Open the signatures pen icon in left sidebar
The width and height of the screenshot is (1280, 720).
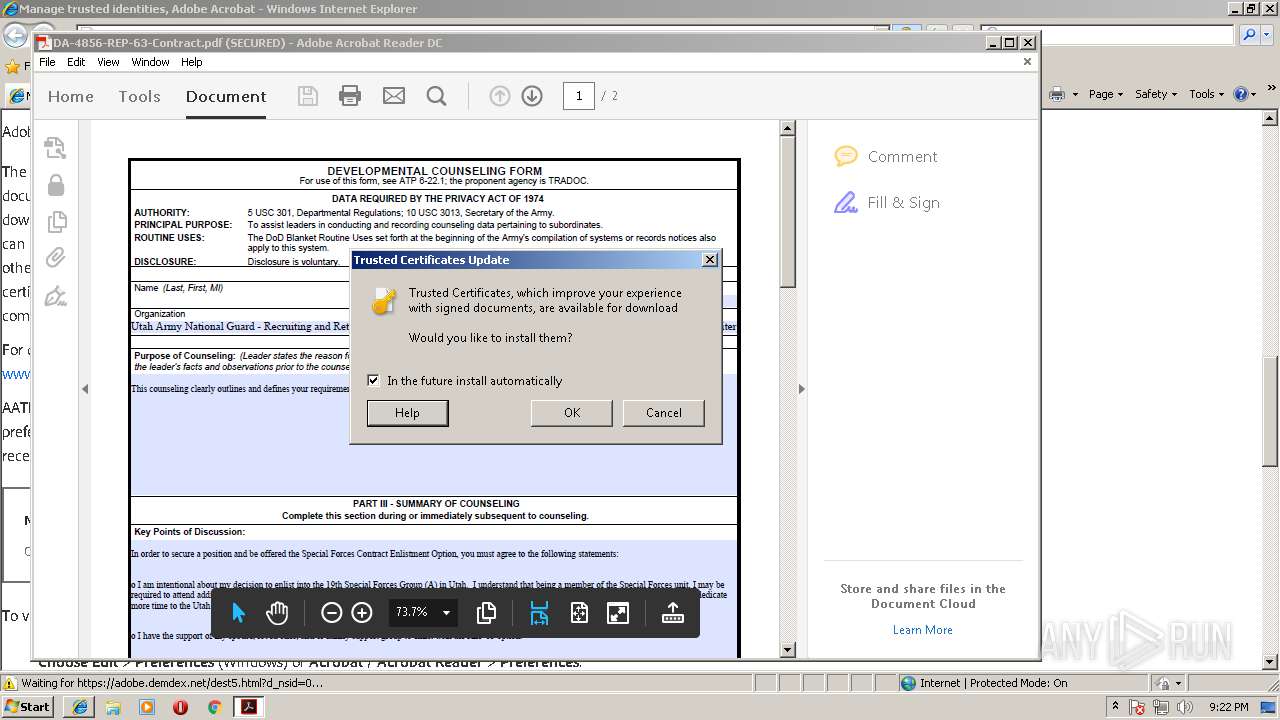coord(56,296)
